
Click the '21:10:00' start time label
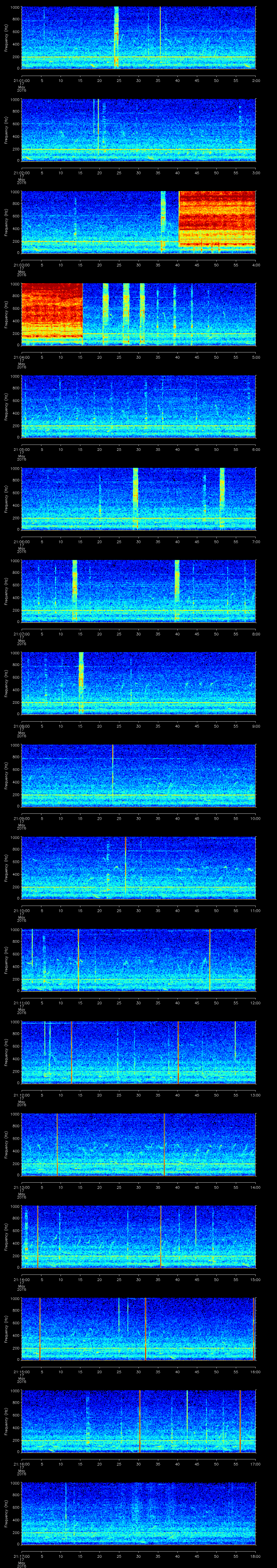21,910
